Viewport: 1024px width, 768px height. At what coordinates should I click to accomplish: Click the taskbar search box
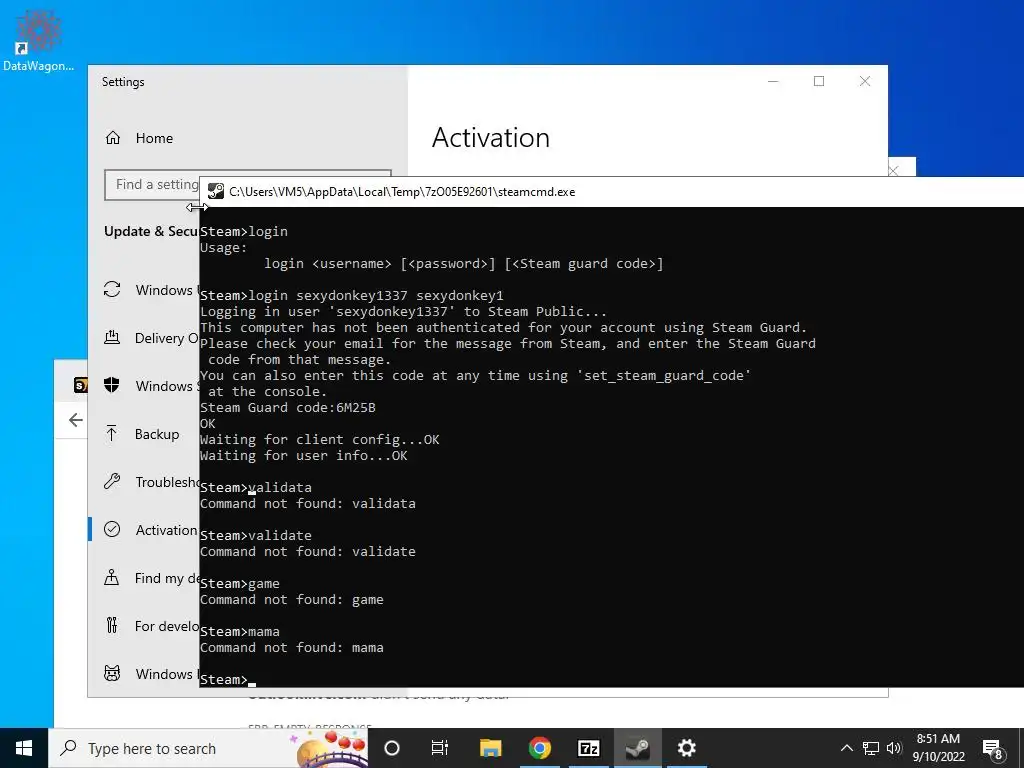[x=208, y=748]
